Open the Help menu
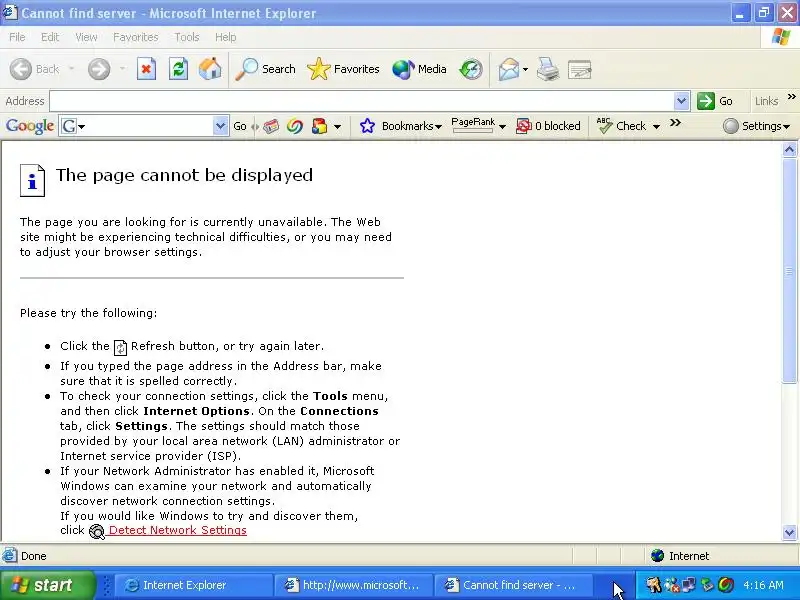This screenshot has width=800, height=600. pyautogui.click(x=226, y=37)
